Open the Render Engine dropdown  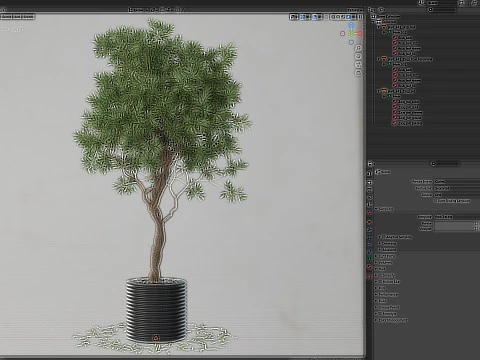tap(457, 181)
